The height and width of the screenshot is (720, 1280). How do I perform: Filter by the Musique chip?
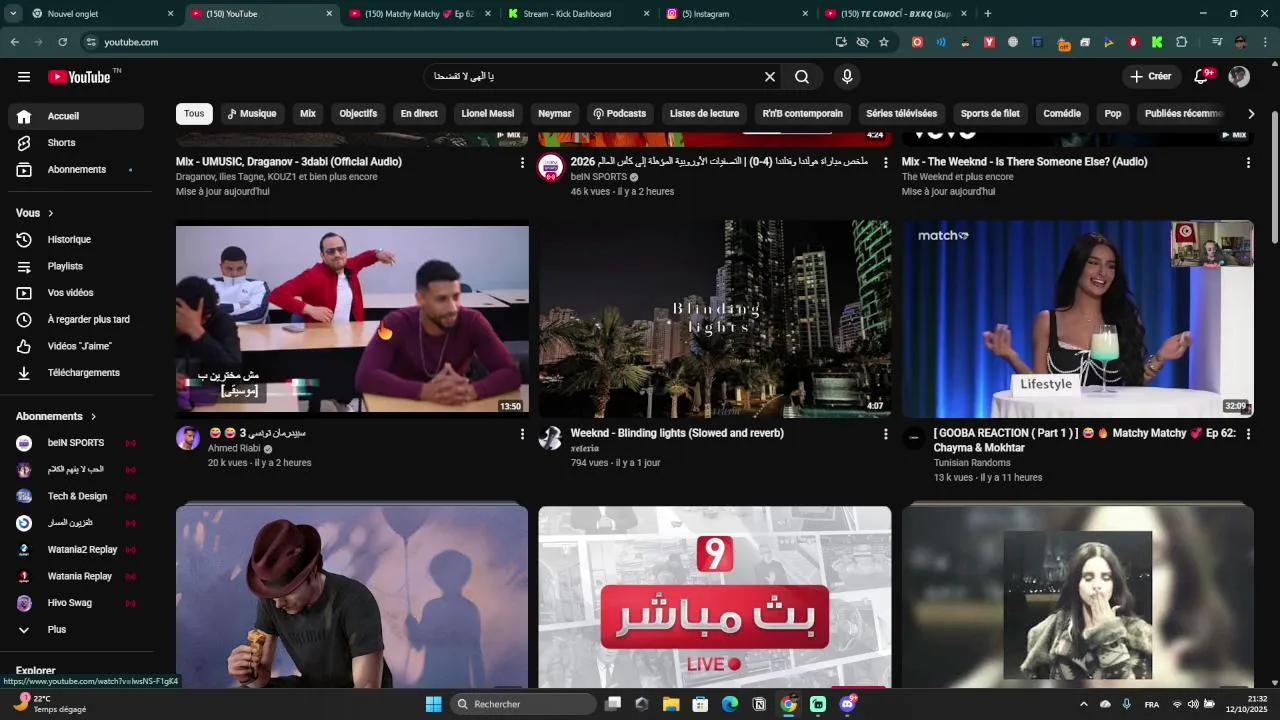tap(251, 114)
